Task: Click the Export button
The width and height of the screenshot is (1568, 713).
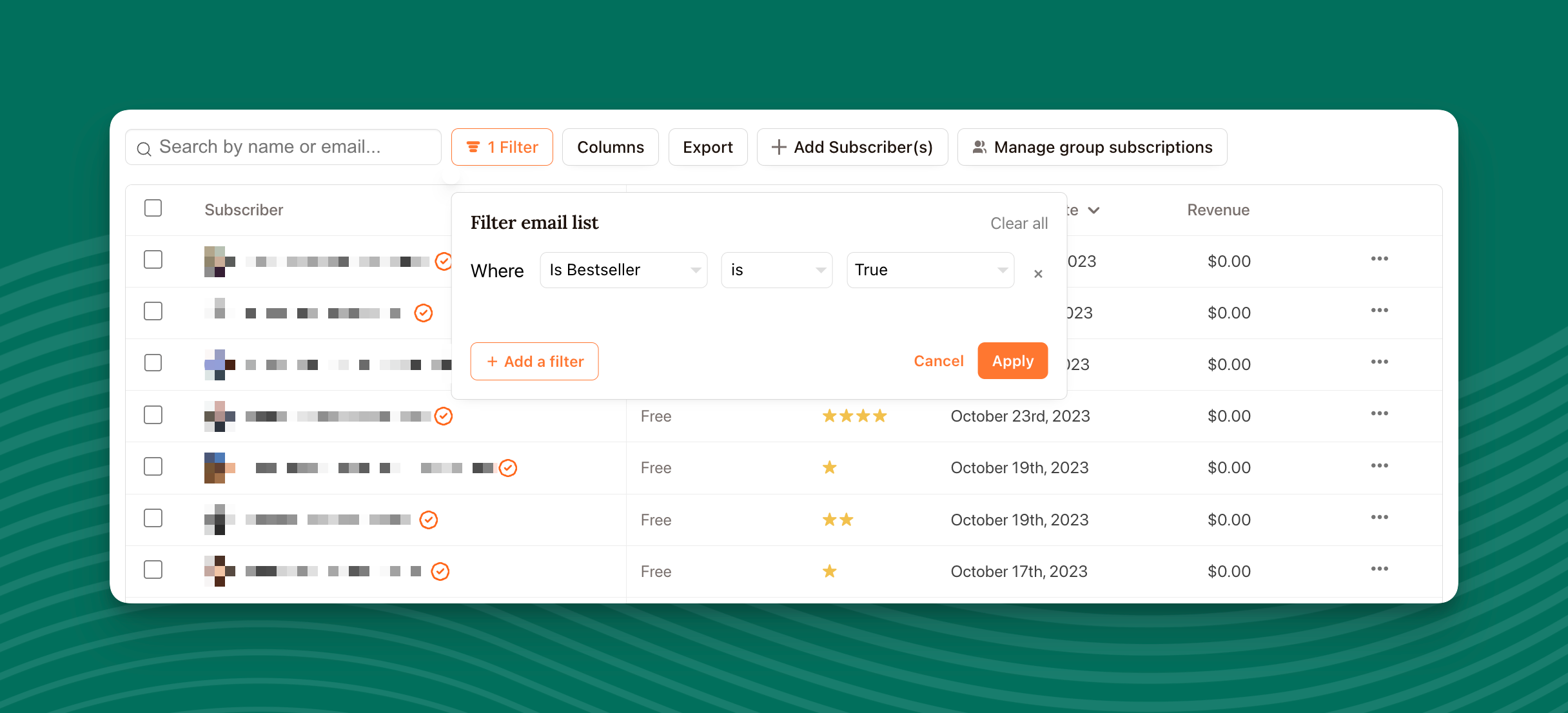Action: pos(707,147)
